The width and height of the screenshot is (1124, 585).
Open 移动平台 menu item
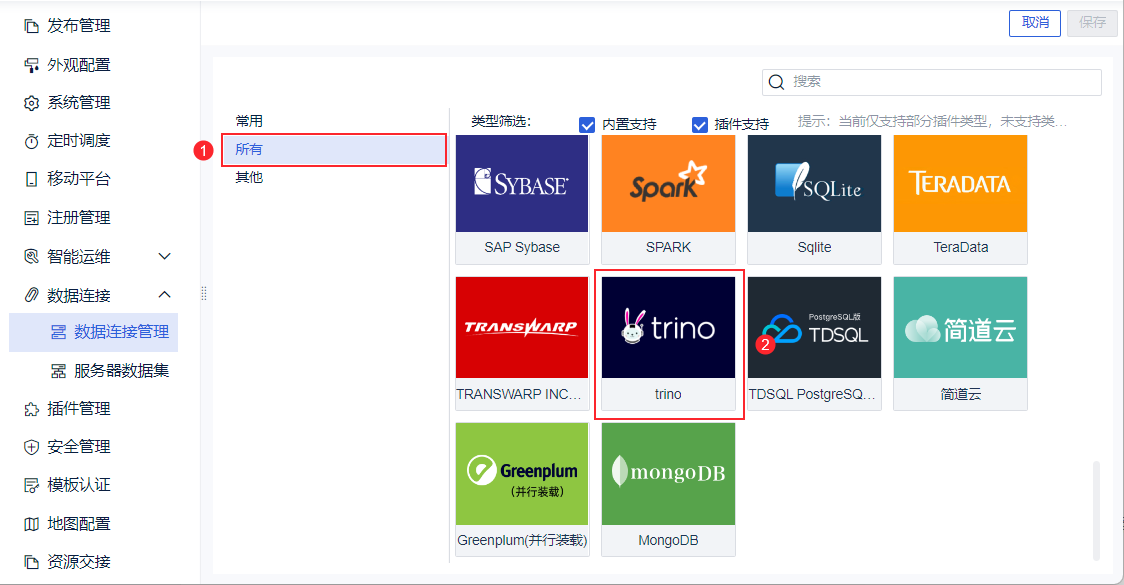(79, 179)
